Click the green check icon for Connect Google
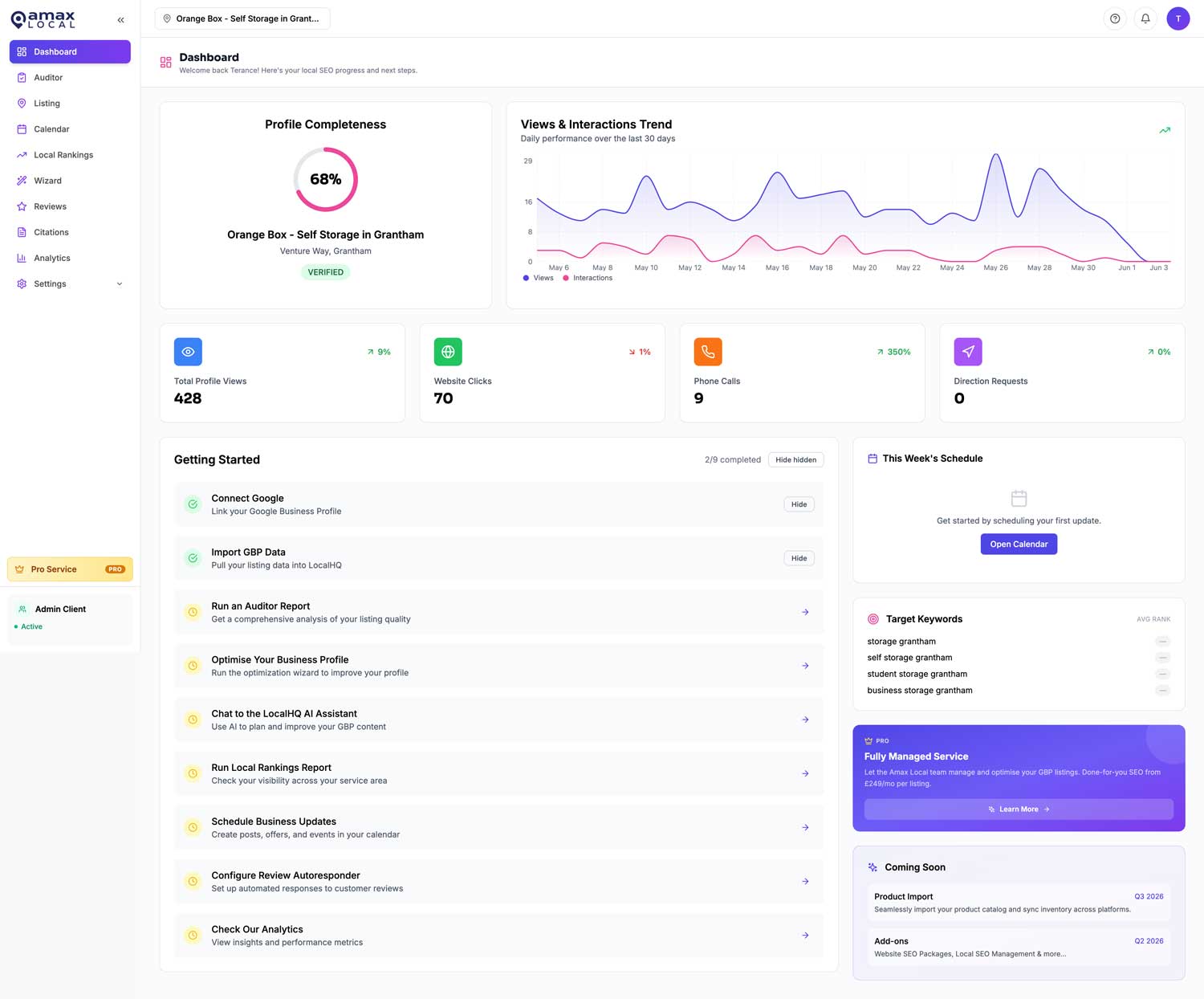Screen dimensions: 1204x999 [193, 504]
